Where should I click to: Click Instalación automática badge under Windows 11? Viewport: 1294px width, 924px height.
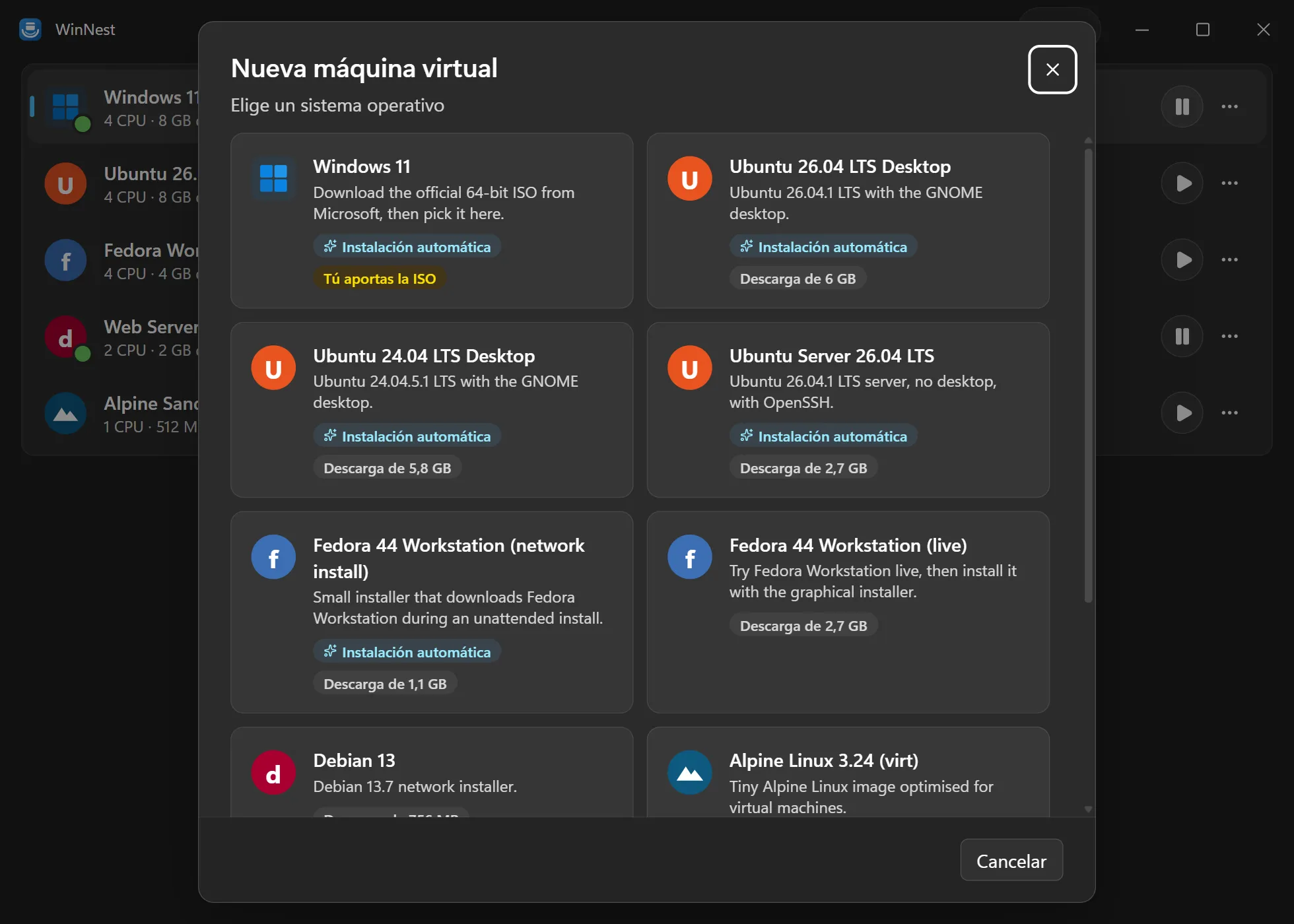(x=407, y=247)
